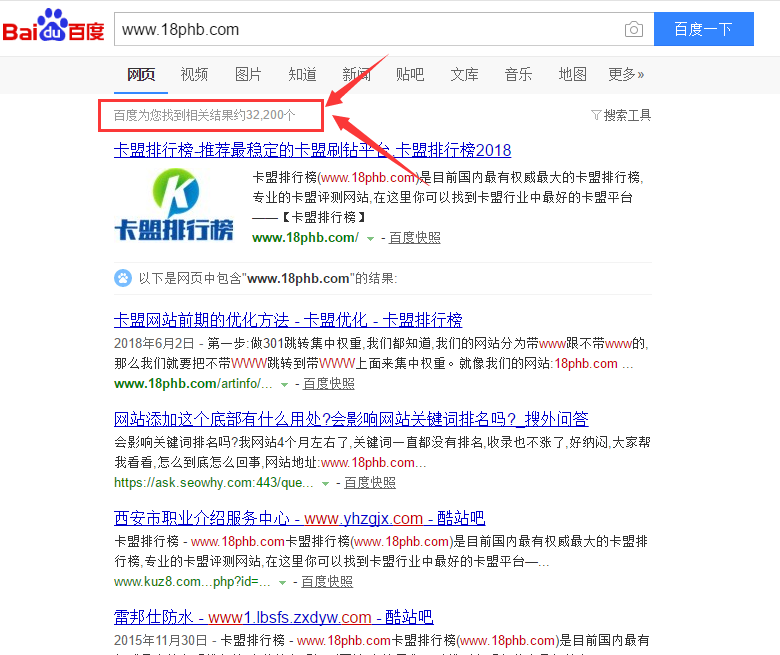Click the Baidu logo
780x655 pixels.
click(54, 26)
